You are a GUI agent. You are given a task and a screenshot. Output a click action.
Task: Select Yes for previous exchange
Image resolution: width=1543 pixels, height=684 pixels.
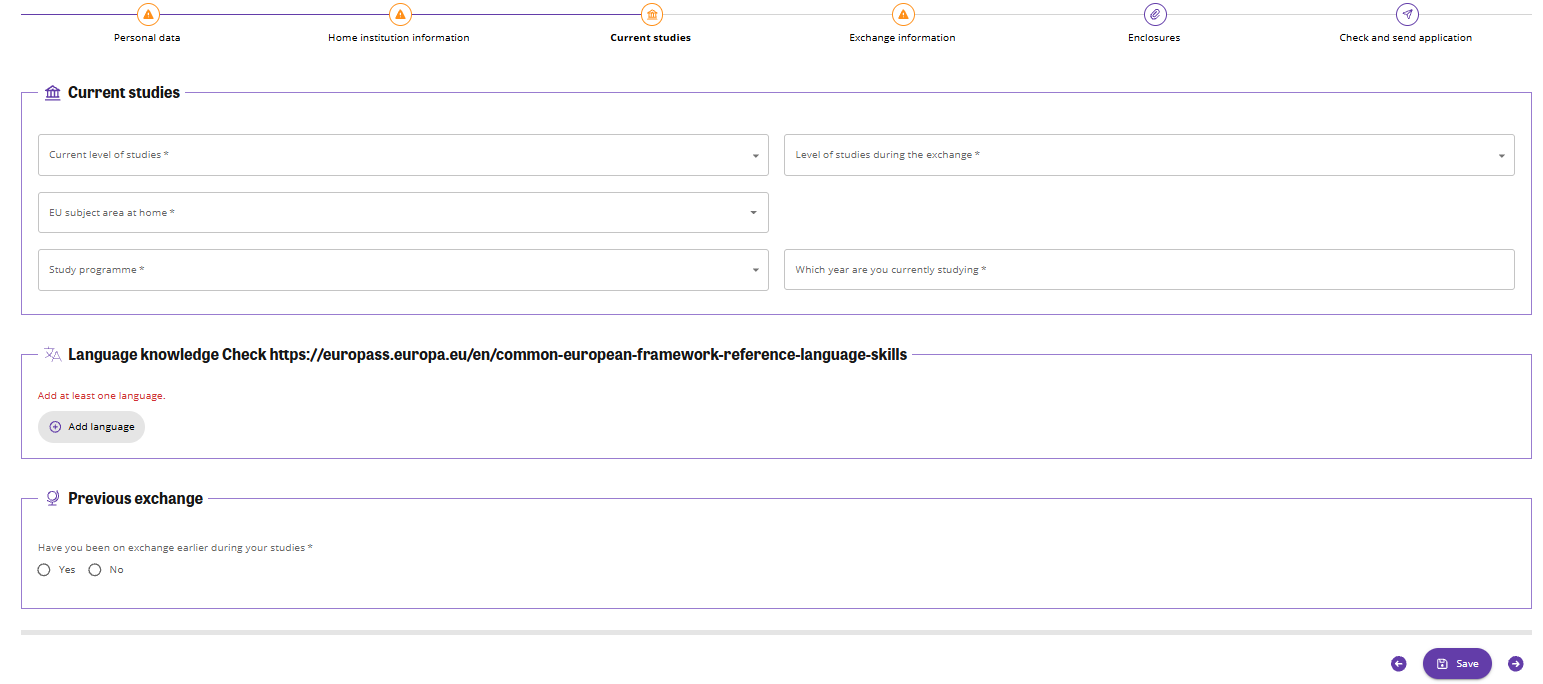(x=44, y=570)
